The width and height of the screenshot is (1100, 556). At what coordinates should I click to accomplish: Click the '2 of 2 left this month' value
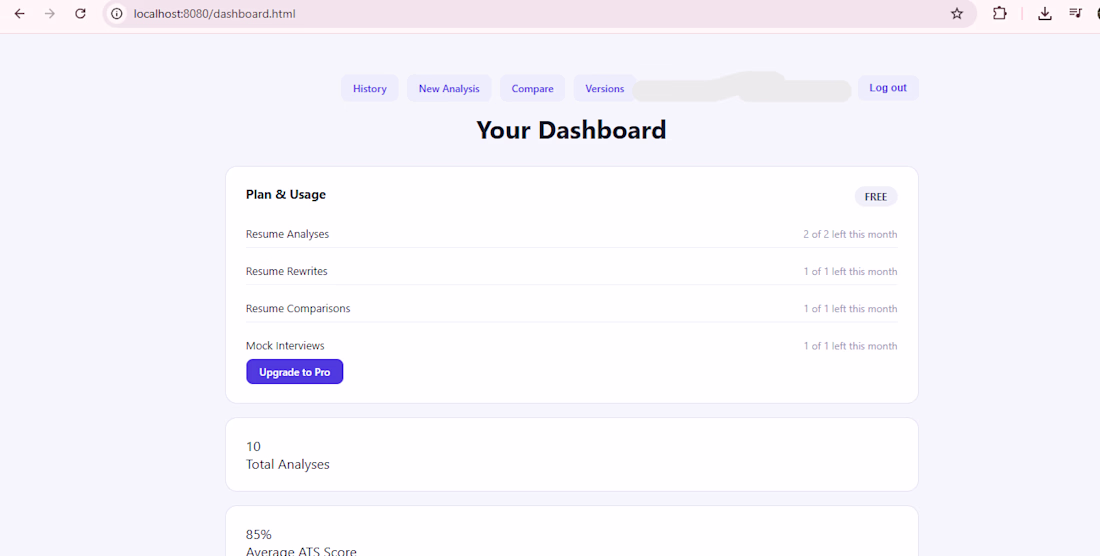(850, 234)
